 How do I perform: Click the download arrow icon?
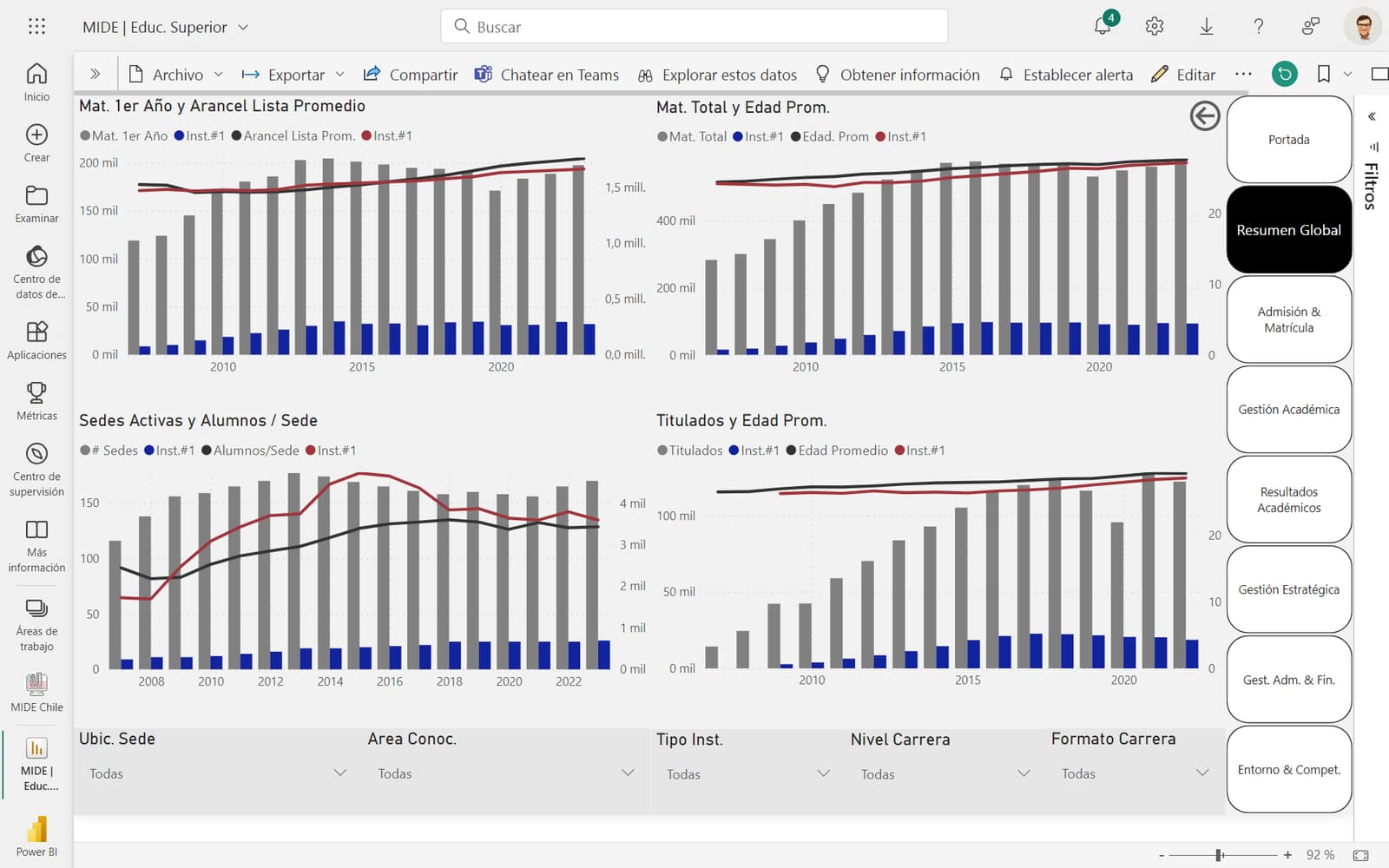click(1207, 27)
